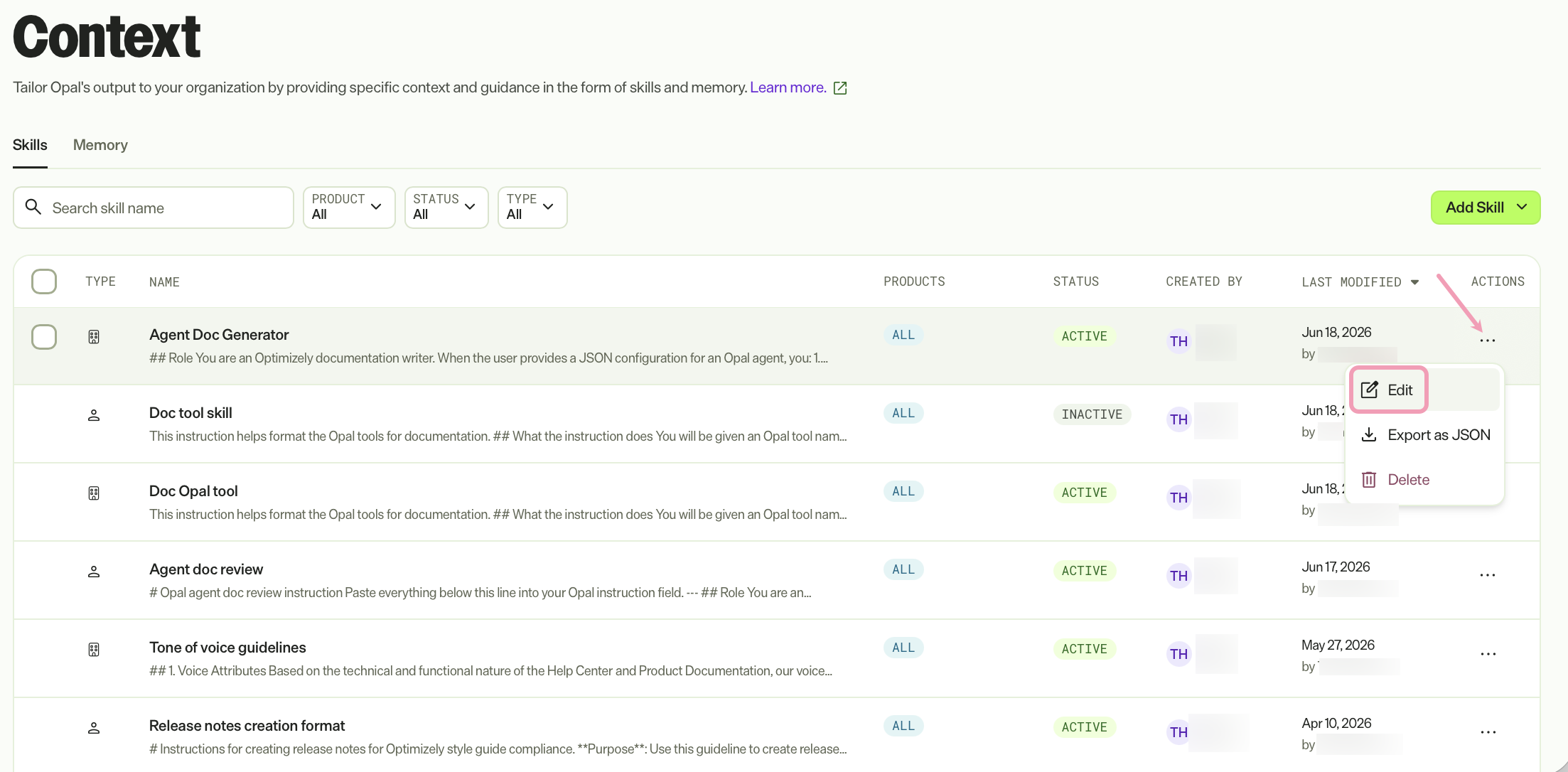Expand the Product filter dropdown
The width and height of the screenshot is (1568, 772).
(x=348, y=208)
